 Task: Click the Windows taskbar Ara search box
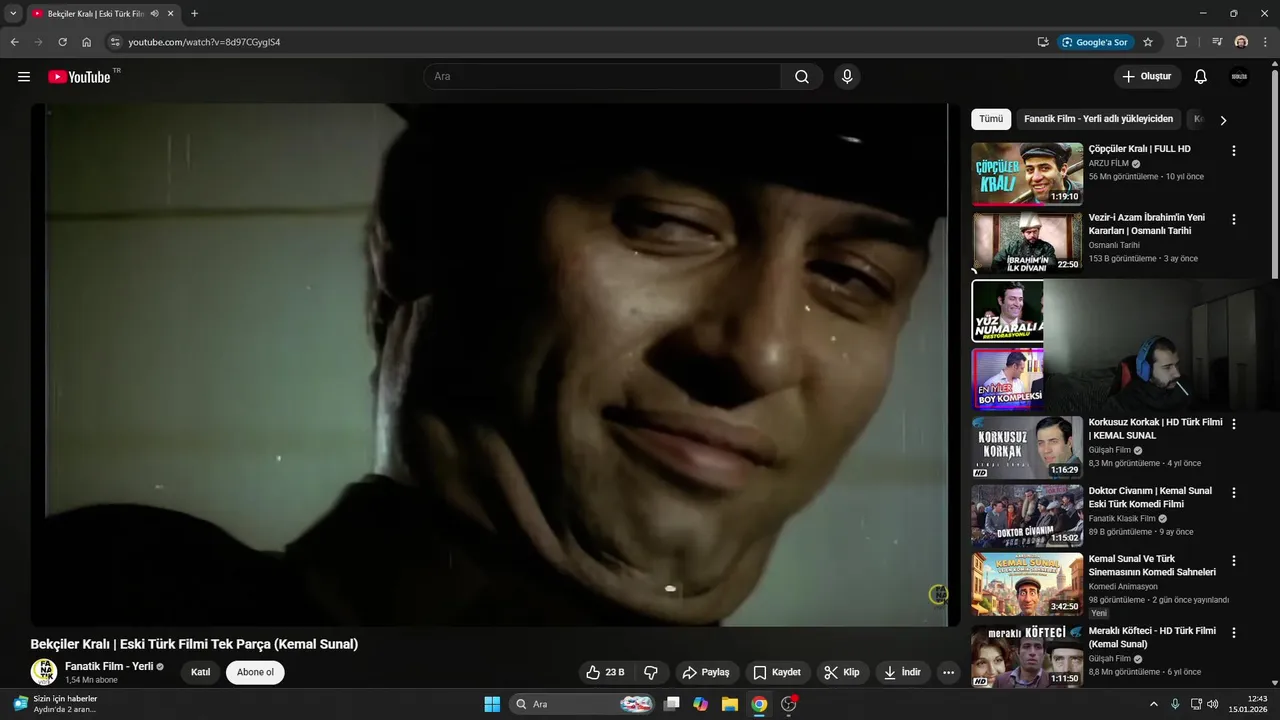583,704
